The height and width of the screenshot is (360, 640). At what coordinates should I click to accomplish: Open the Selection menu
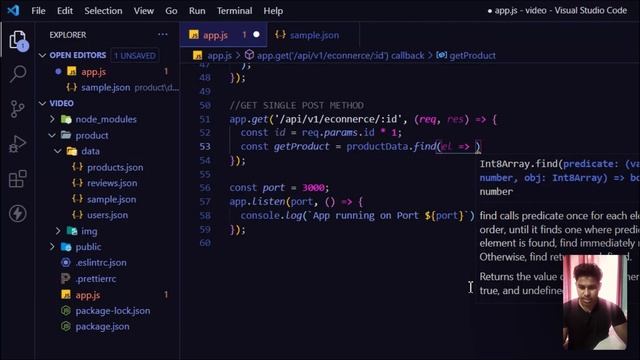pyautogui.click(x=103, y=11)
